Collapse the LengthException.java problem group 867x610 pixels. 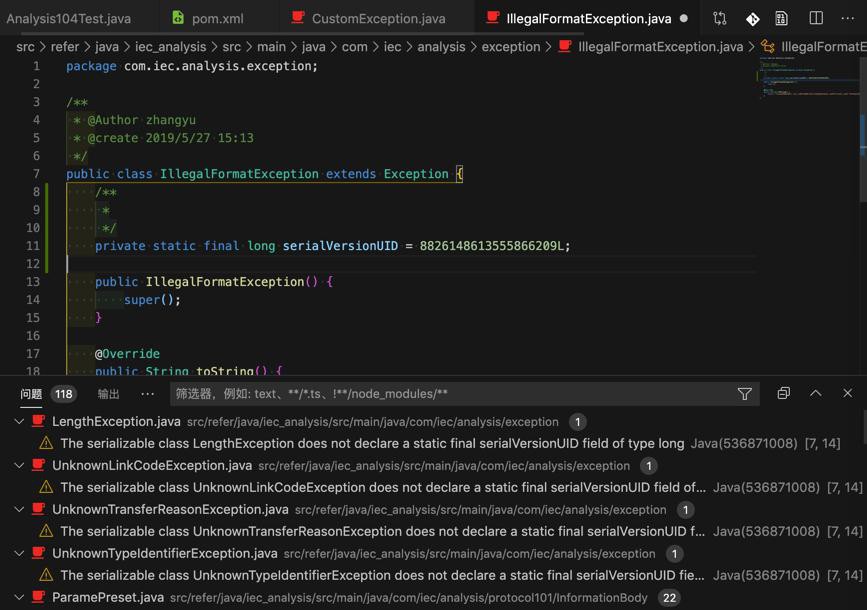(x=19, y=422)
